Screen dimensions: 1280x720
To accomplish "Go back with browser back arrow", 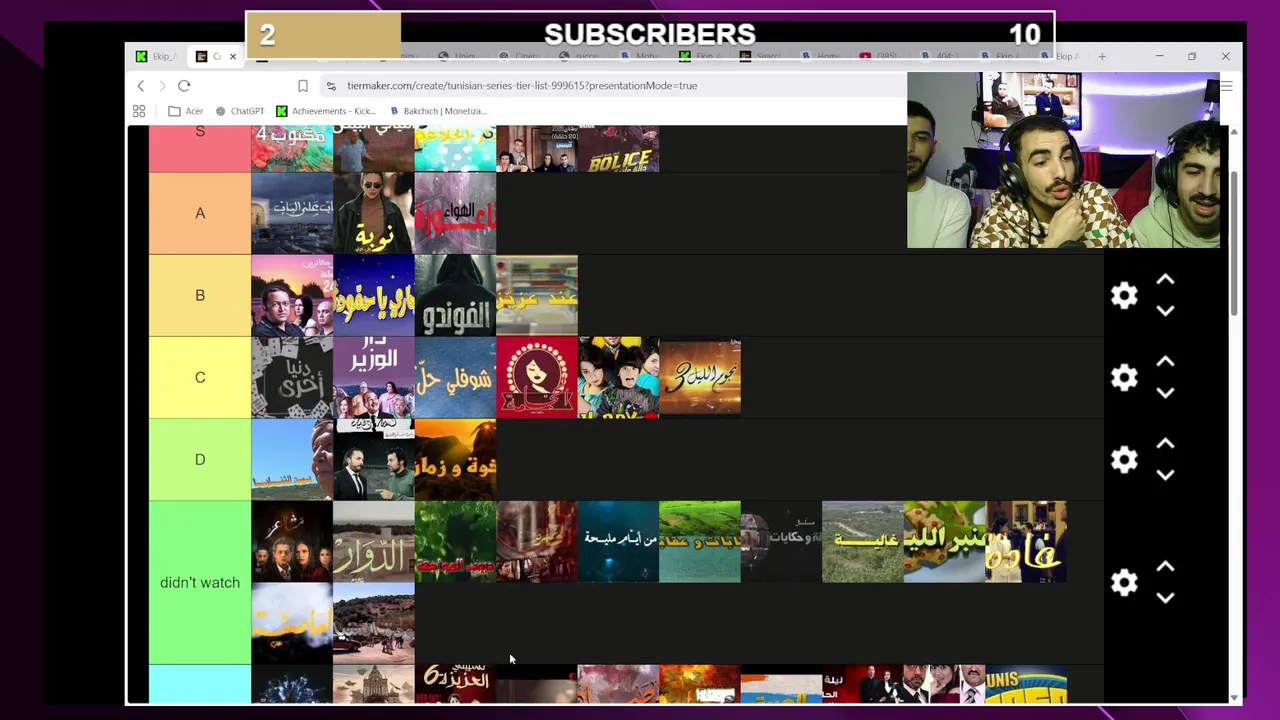I will [x=141, y=86].
